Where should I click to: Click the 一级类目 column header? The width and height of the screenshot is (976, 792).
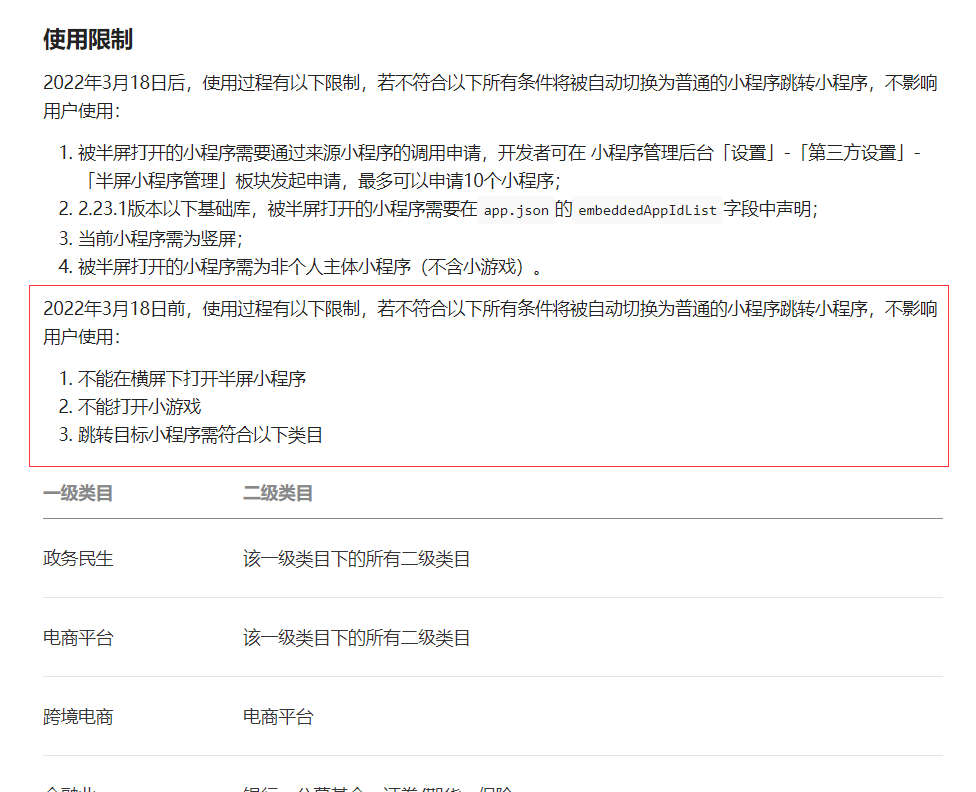point(78,493)
